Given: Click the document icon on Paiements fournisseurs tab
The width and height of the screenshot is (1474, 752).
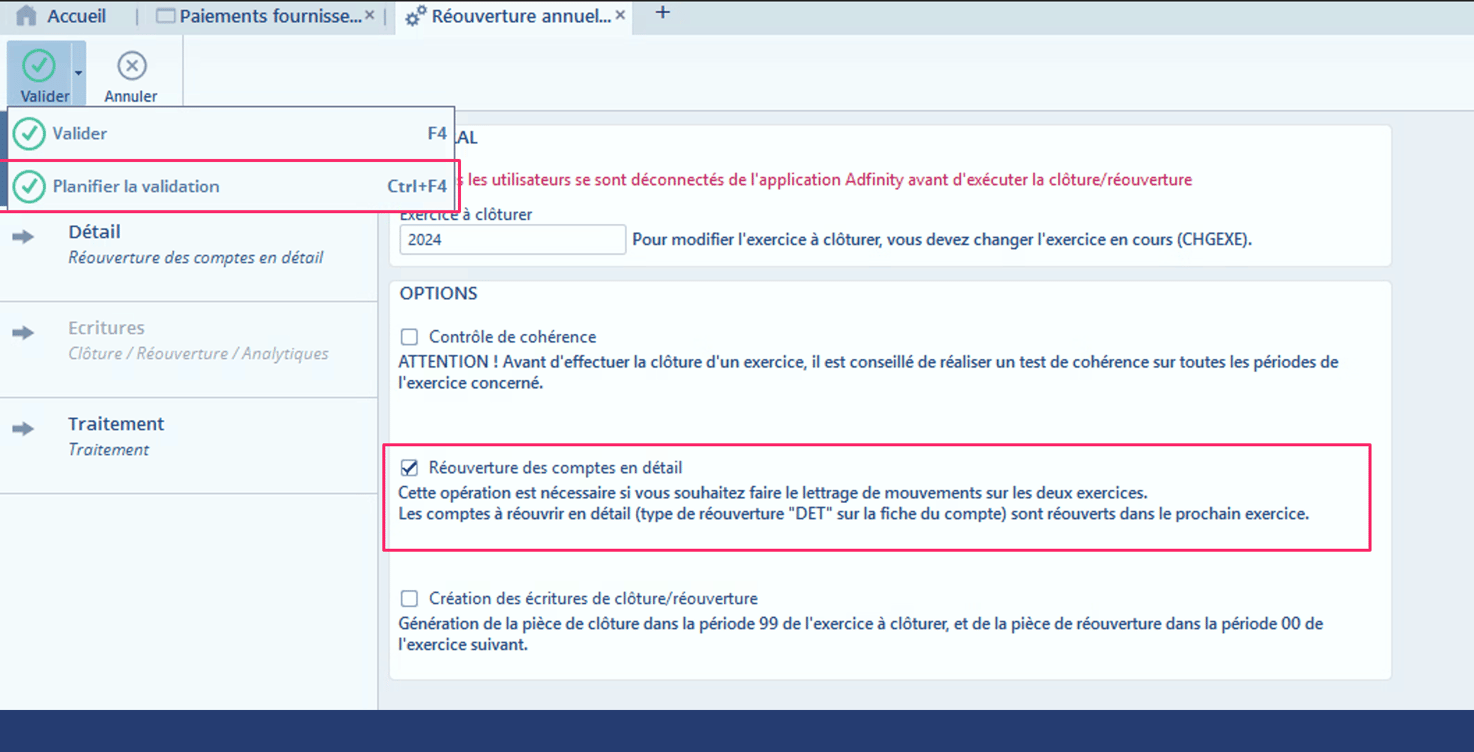Looking at the screenshot, I should (x=164, y=14).
